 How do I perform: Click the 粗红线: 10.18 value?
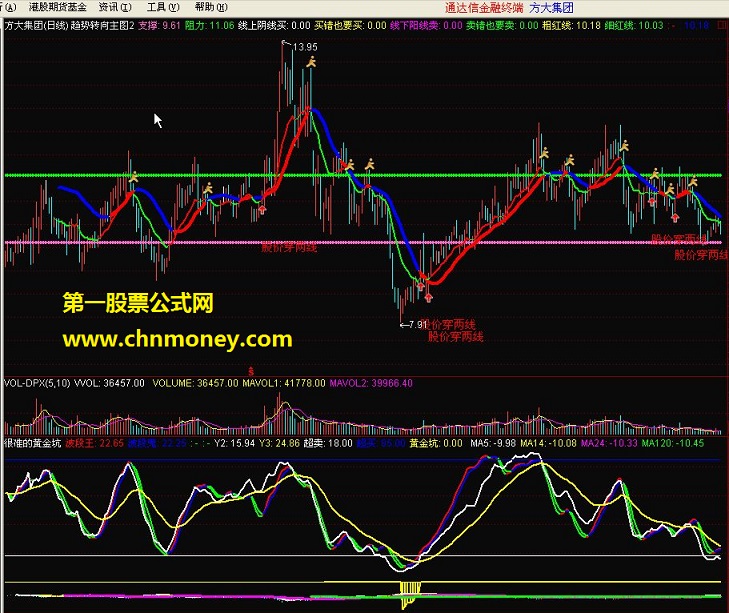(x=571, y=26)
